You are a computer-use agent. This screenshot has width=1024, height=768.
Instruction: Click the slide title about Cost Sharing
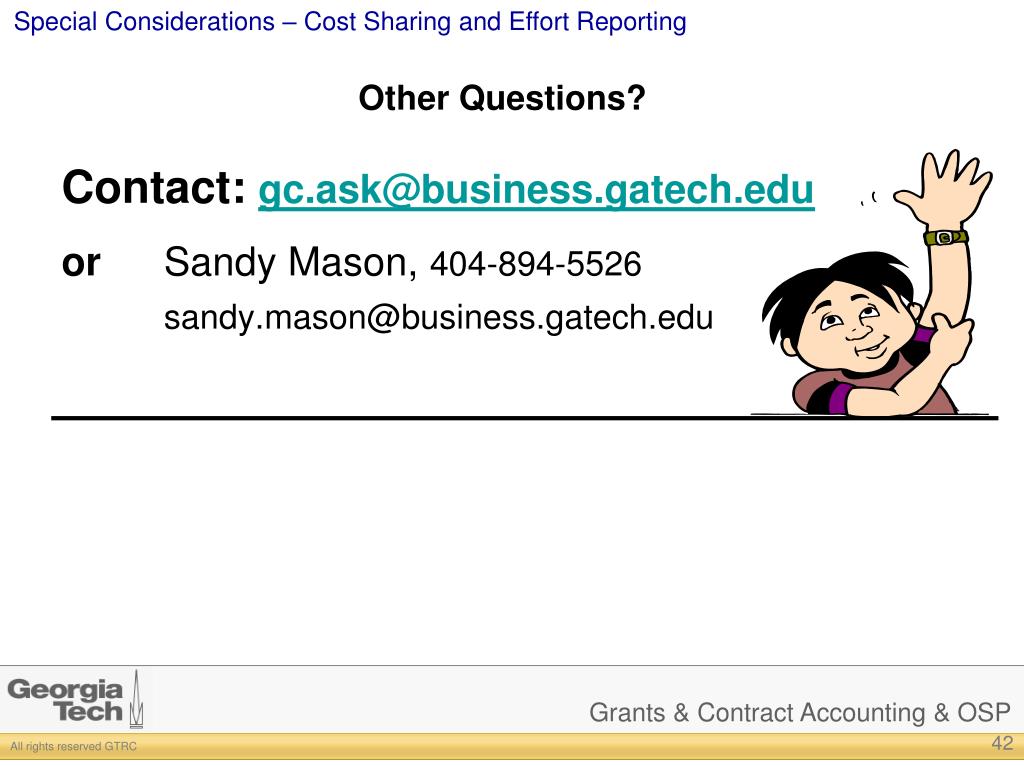coord(350,22)
